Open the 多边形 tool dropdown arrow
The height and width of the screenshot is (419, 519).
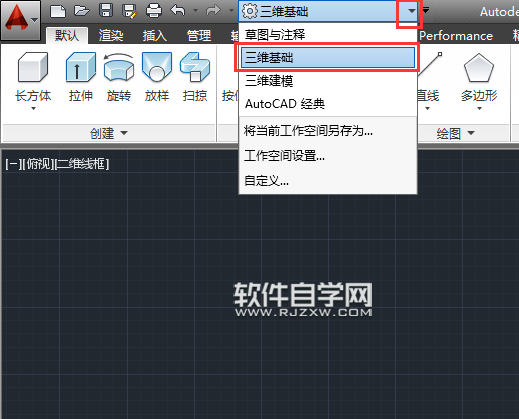(479, 108)
